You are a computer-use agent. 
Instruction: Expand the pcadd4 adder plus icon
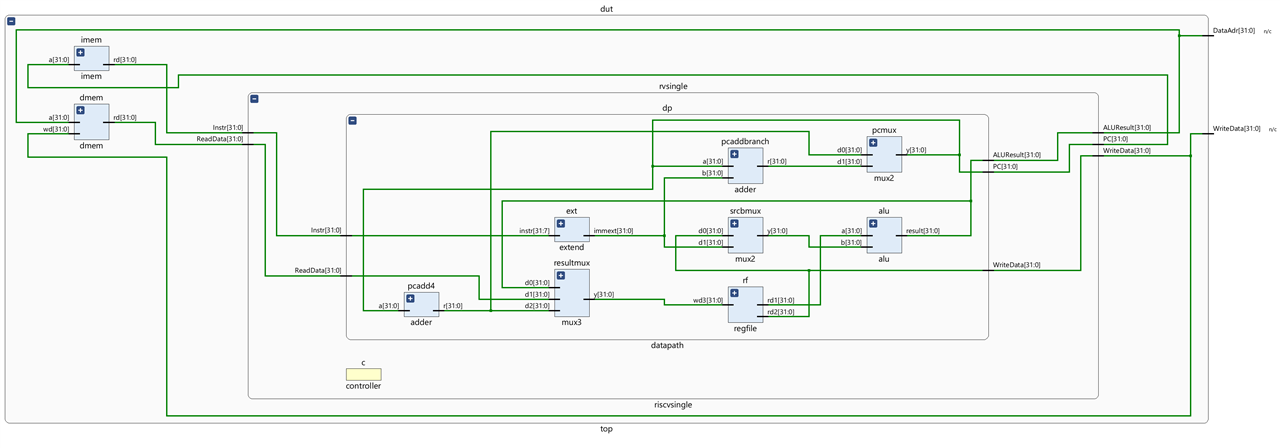[410, 299]
